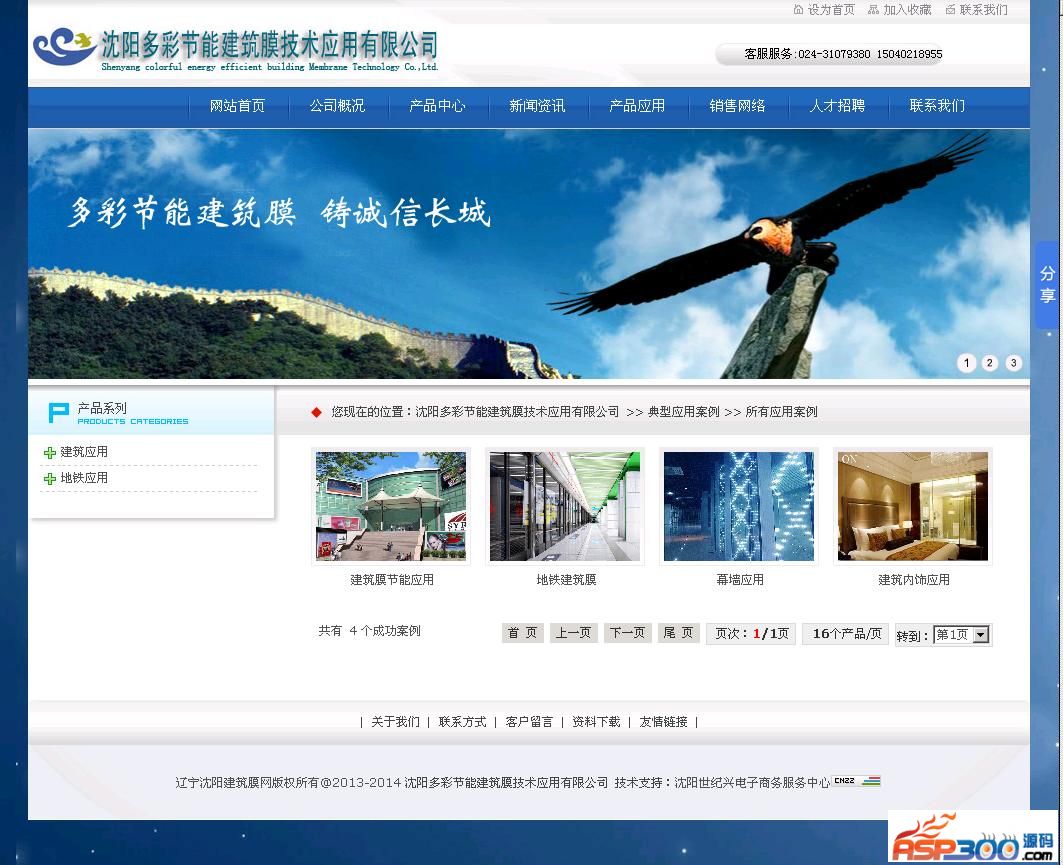Click the CNZZ statistics badge in footer
This screenshot has height=865, width=1063.
pyautogui.click(x=856, y=781)
